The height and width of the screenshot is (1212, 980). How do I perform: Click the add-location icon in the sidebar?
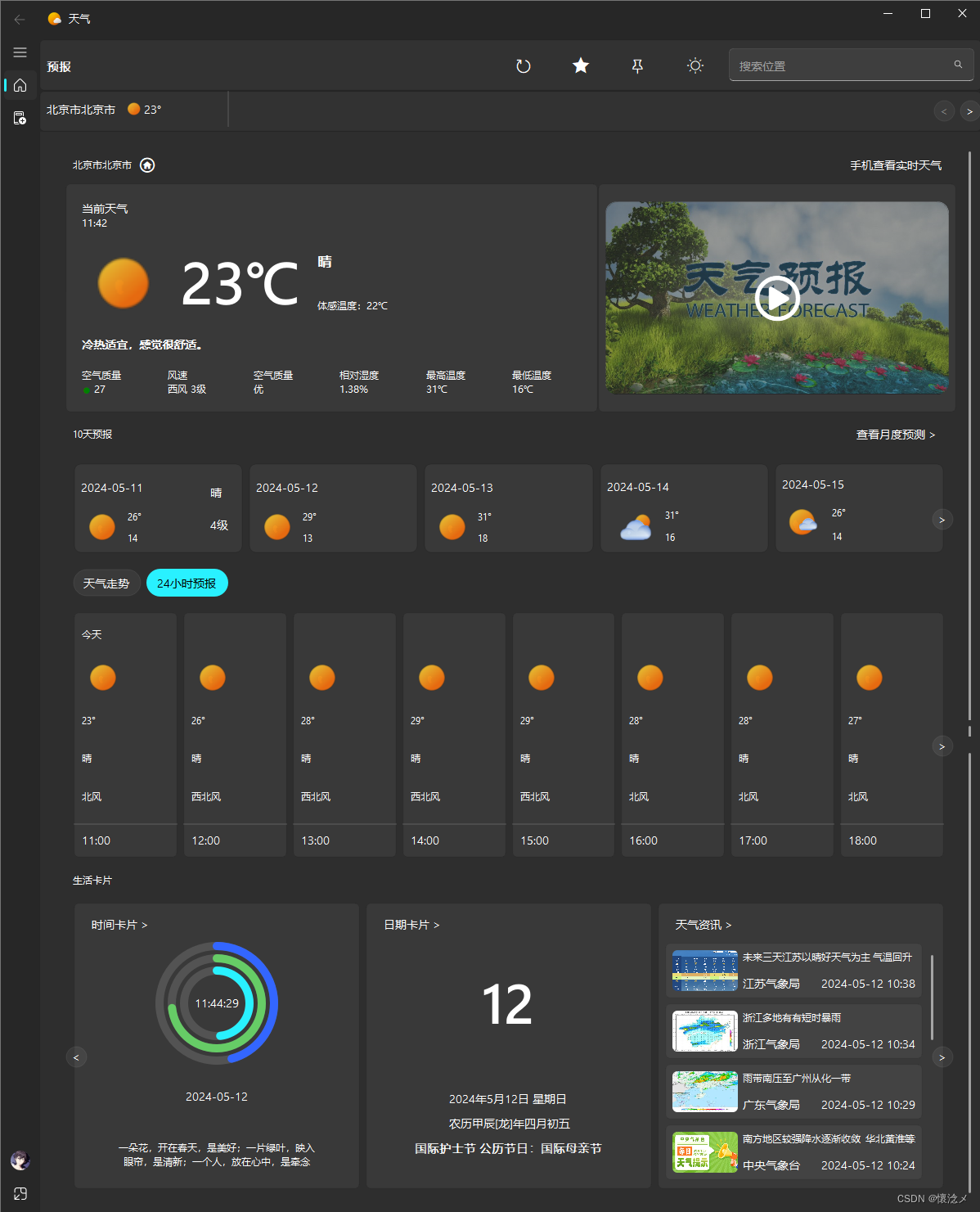coord(20,117)
